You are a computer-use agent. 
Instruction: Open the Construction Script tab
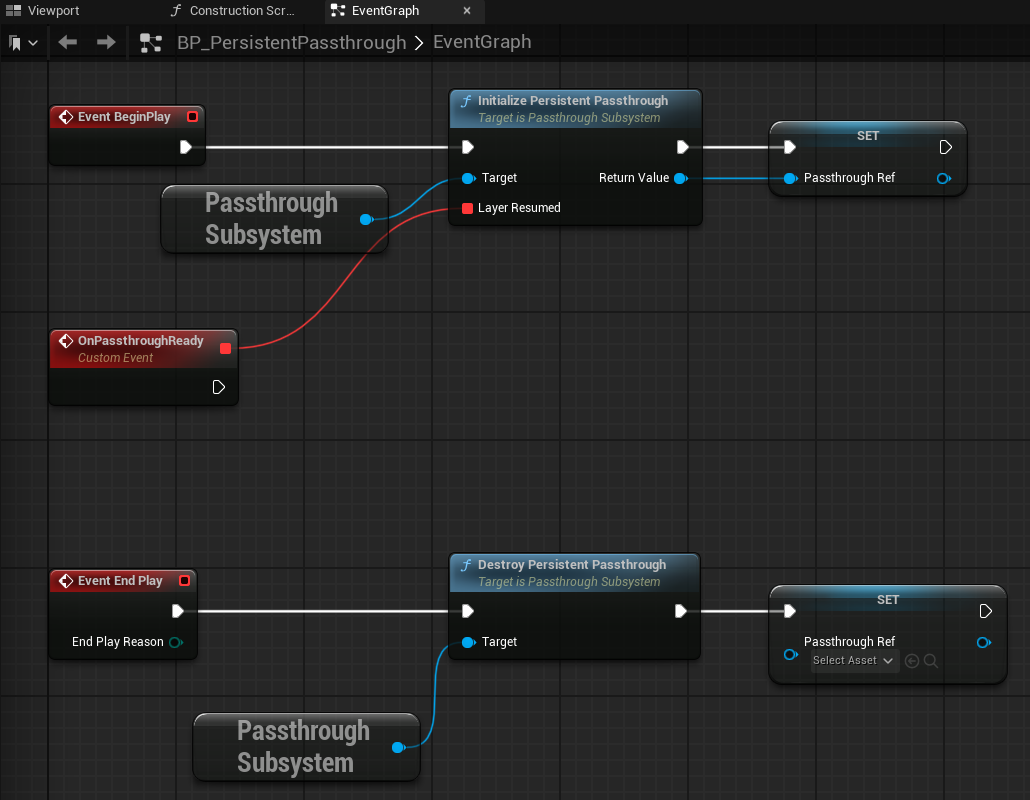click(234, 11)
